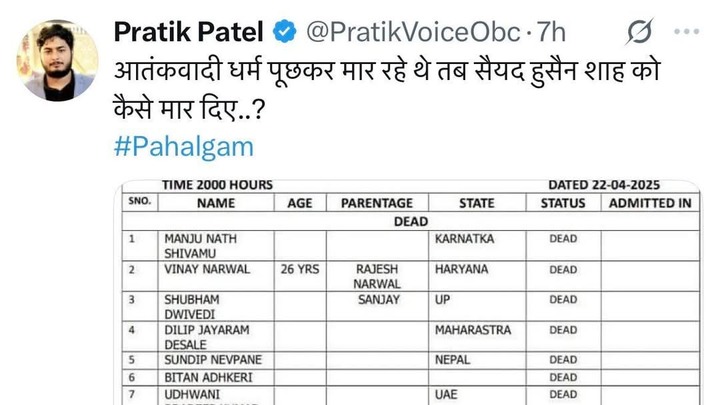The image size is (720, 405).
Task: Click the PARENTAGE column header
Action: (377, 203)
